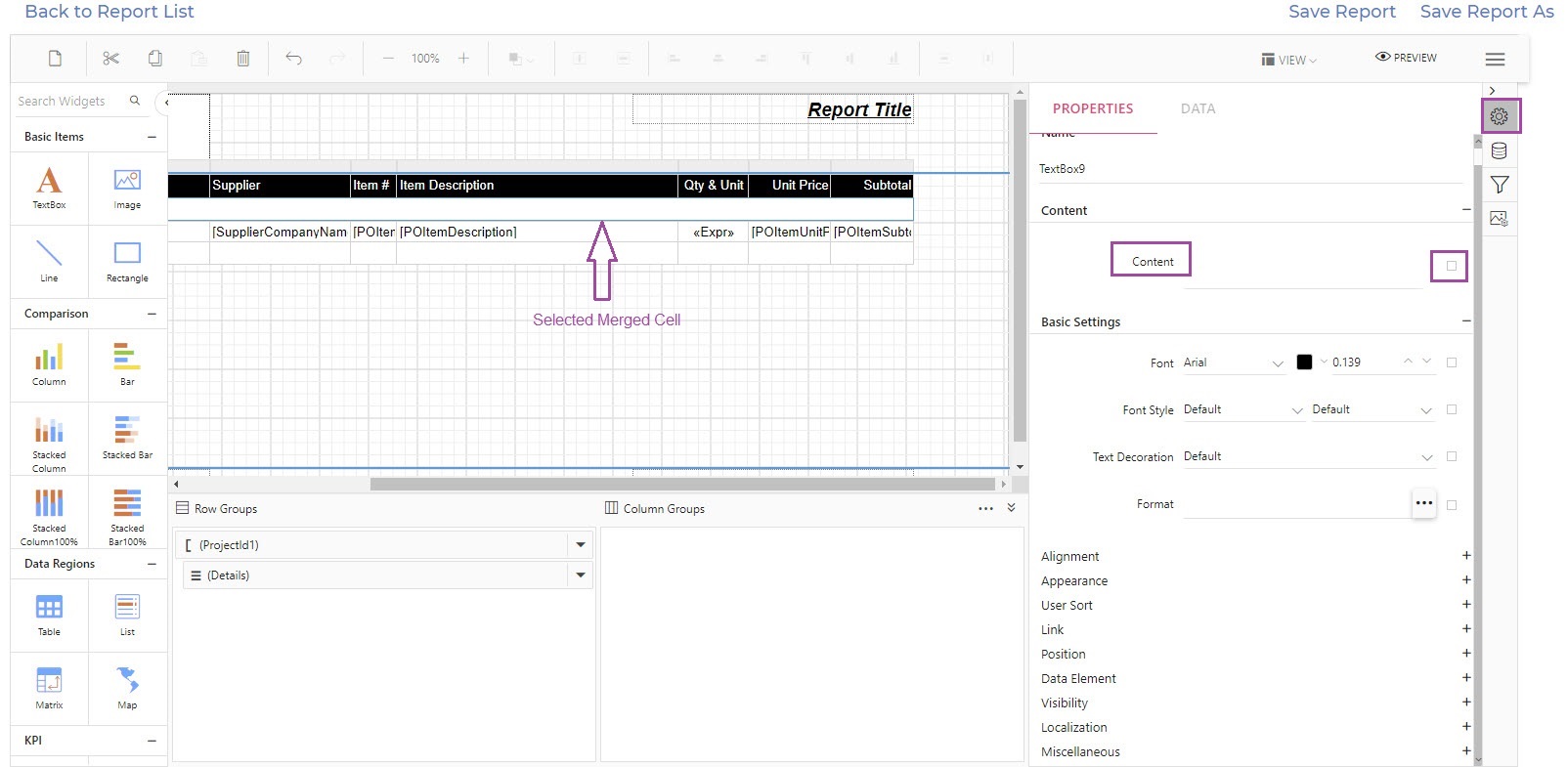This screenshot has width=1568, height=767.
Task: Select the List data region widget
Action: [127, 615]
